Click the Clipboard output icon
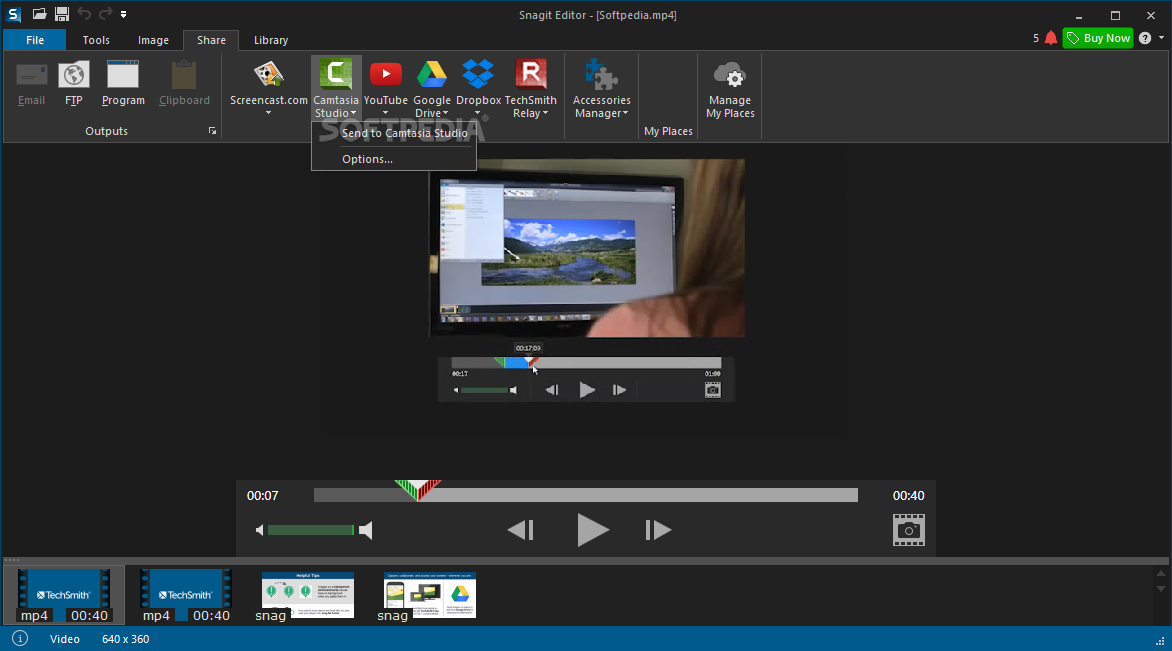 pyautogui.click(x=184, y=83)
